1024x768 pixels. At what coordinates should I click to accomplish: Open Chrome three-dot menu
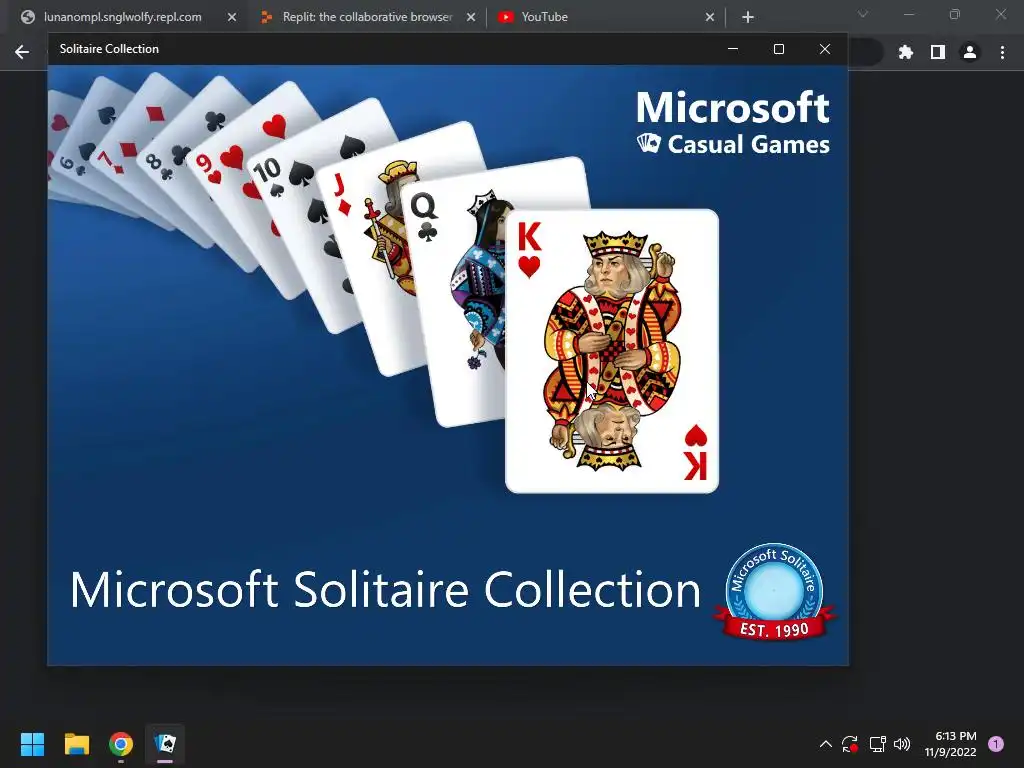[x=1002, y=52]
